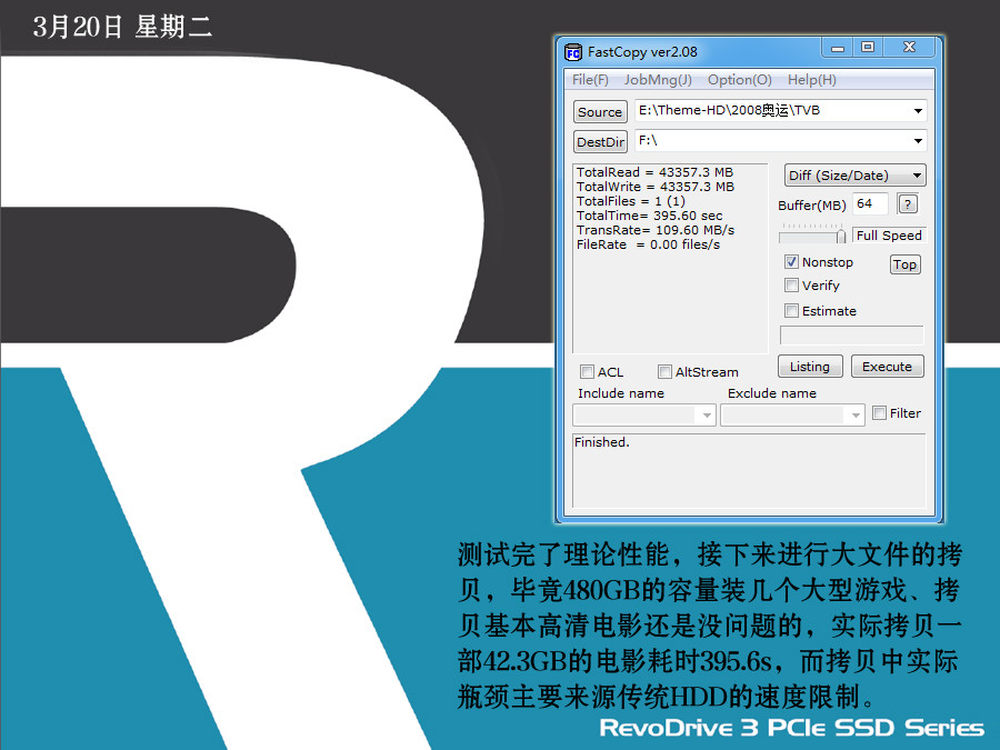This screenshot has width=1000, height=750.
Task: Open the Option(O) menu
Action: 739,80
